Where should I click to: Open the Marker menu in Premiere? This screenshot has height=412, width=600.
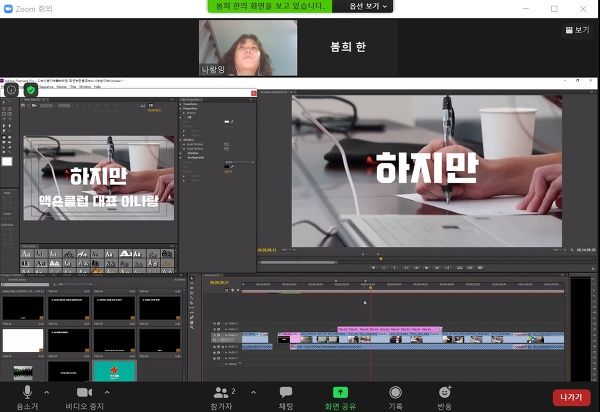tap(62, 87)
